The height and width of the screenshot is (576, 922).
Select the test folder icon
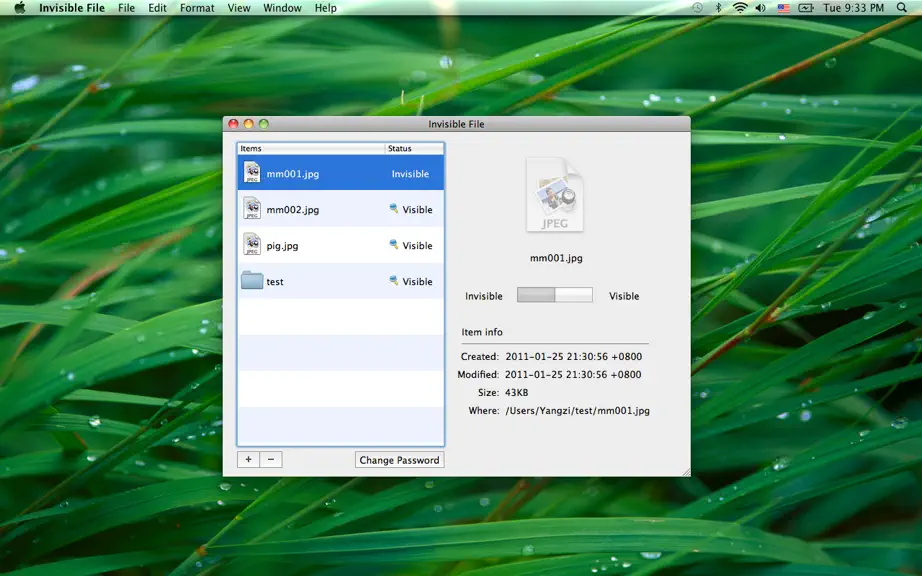pos(252,280)
